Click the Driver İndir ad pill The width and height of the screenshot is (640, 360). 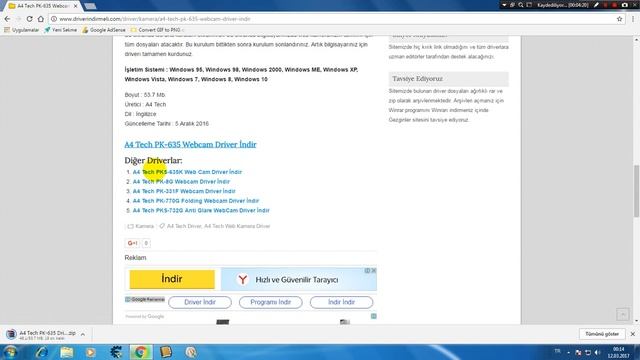(x=200, y=302)
